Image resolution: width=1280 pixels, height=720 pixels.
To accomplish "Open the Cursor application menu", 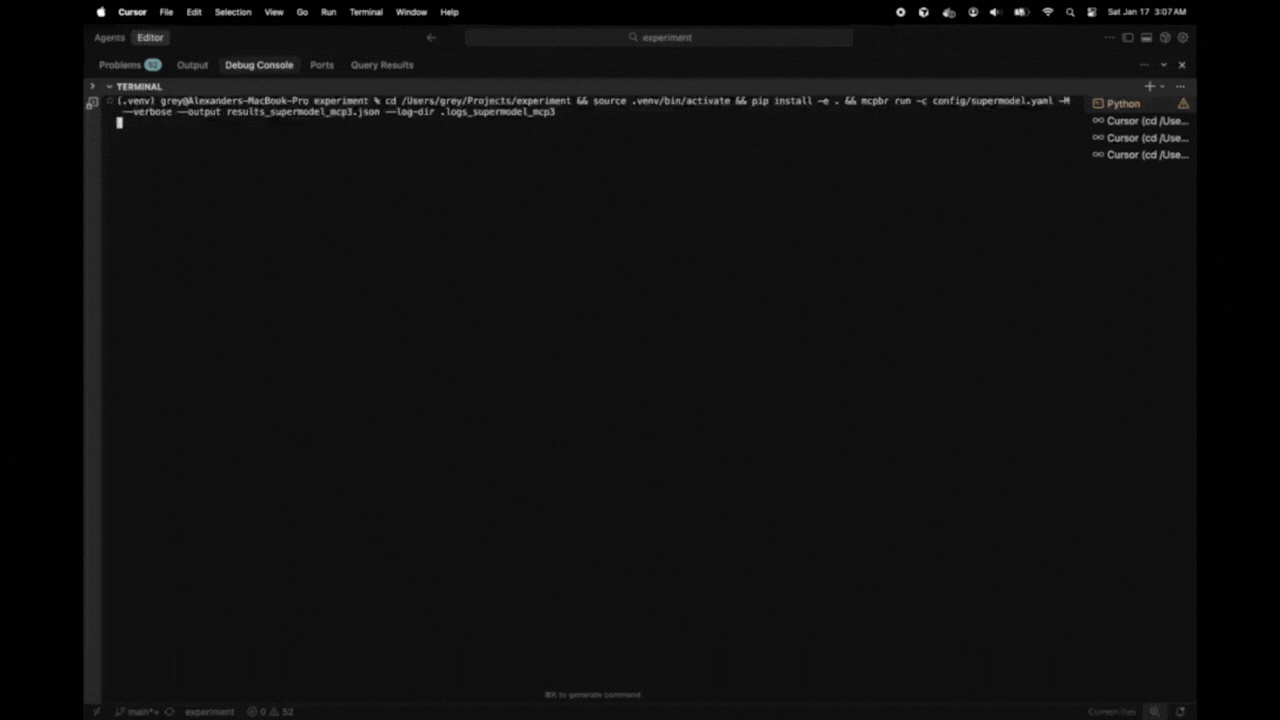I will (x=132, y=12).
